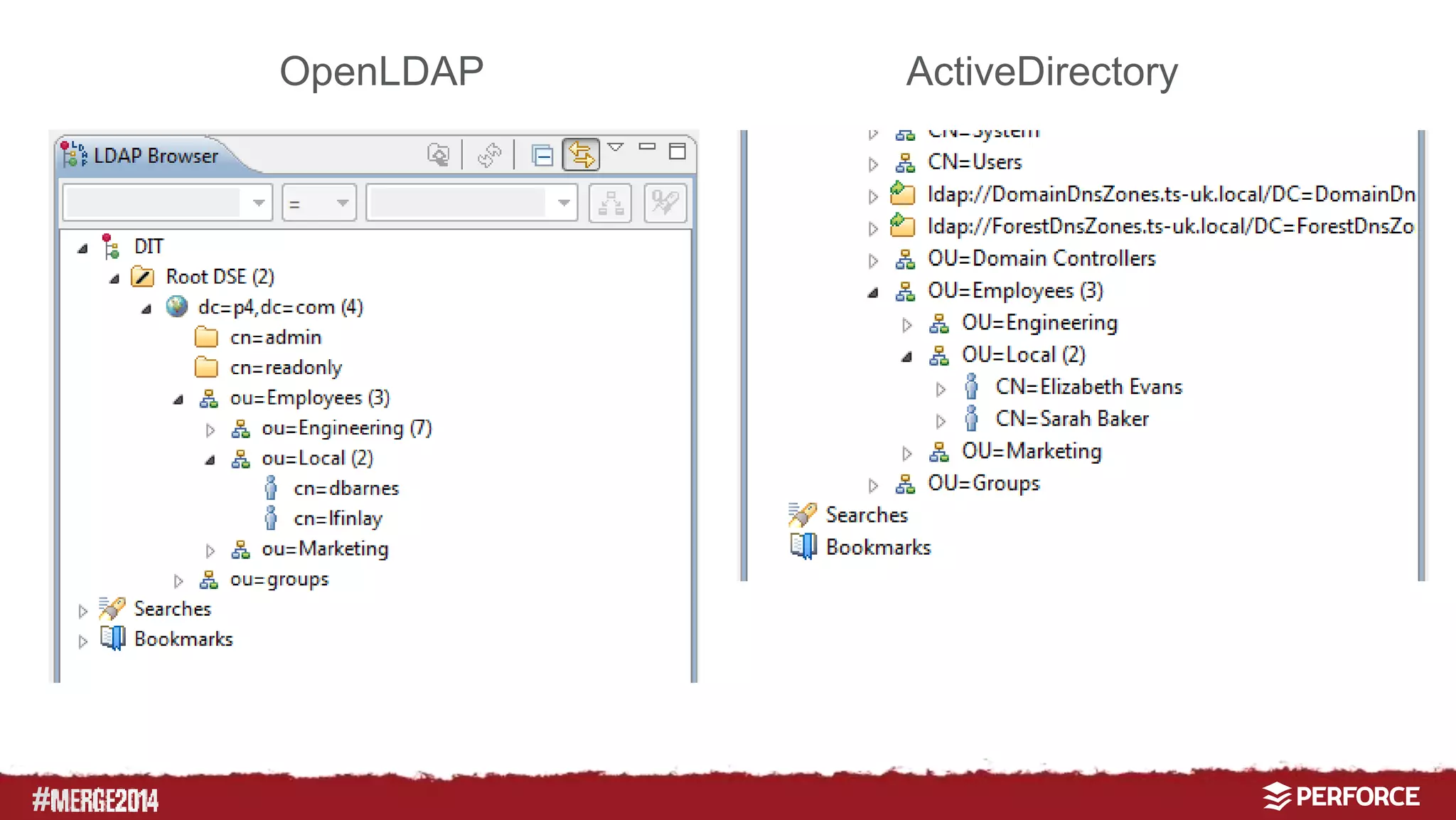
Task: Click the reload entry toolbar icon
Action: tap(489, 154)
